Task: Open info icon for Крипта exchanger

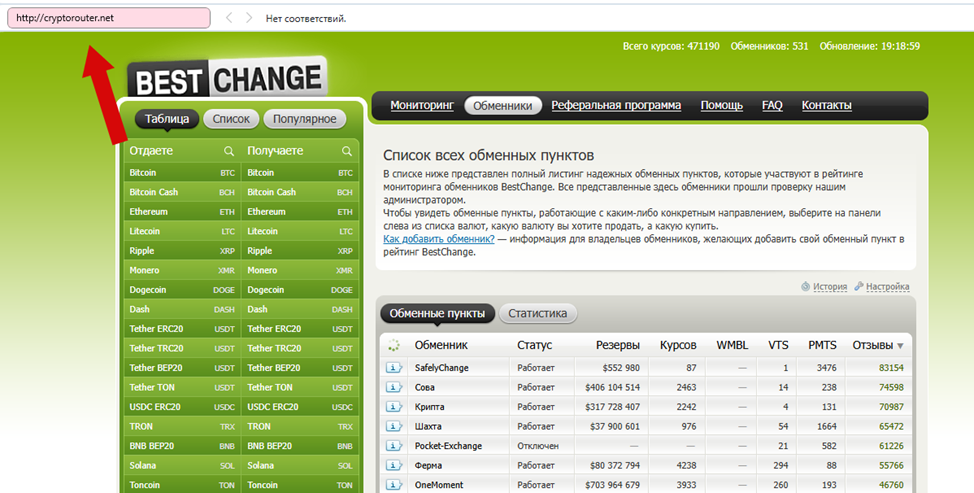Action: pyautogui.click(x=394, y=407)
